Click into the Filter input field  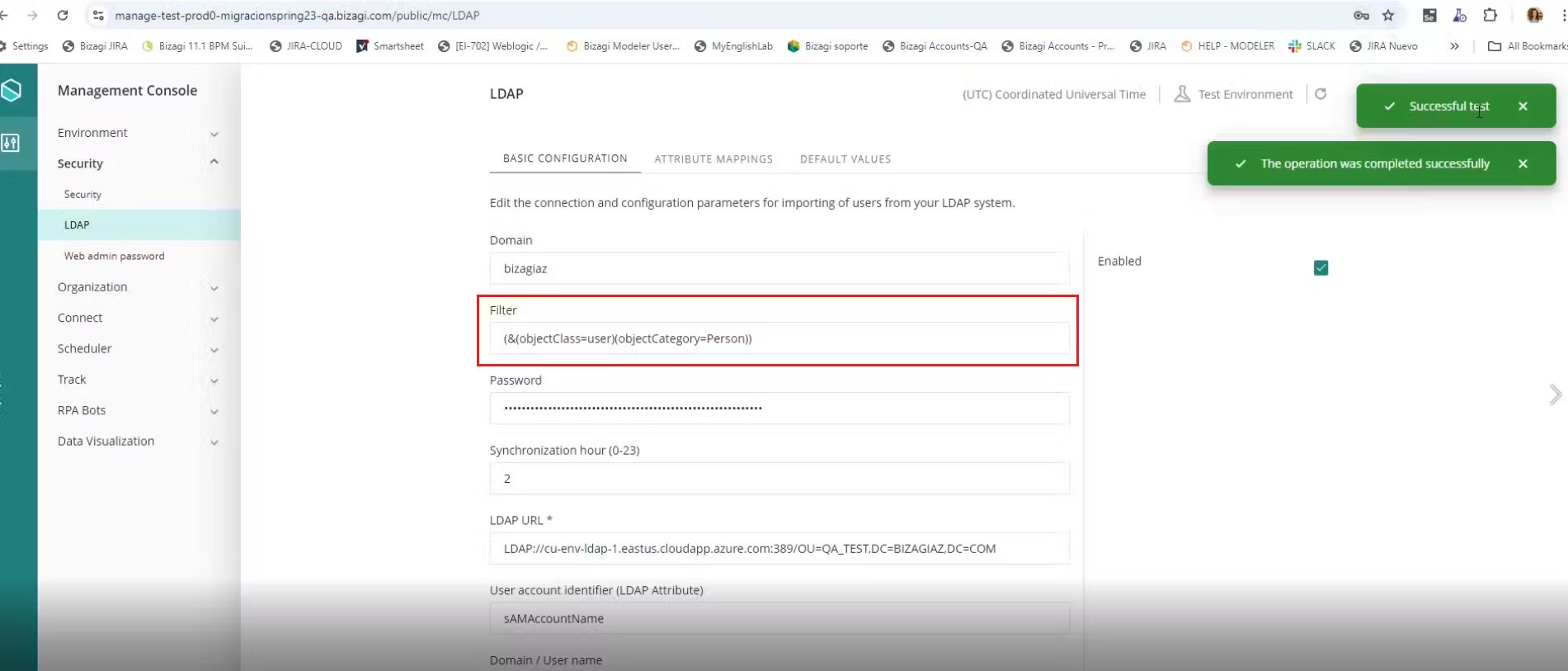[779, 338]
